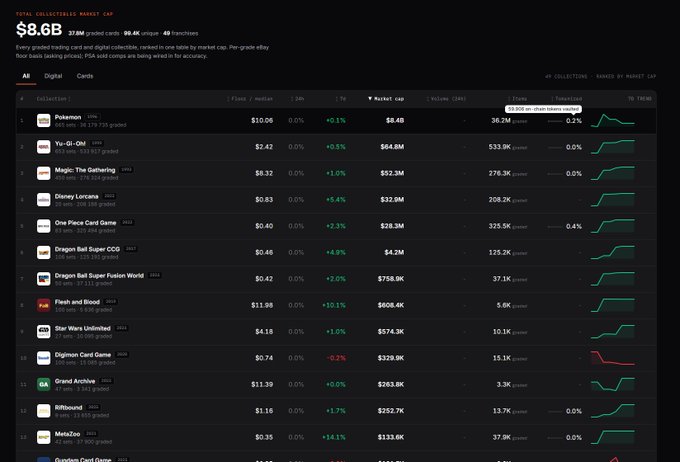Open the Star Wars Unlimited link
This screenshot has width=680, height=462.
pyautogui.click(x=82, y=328)
